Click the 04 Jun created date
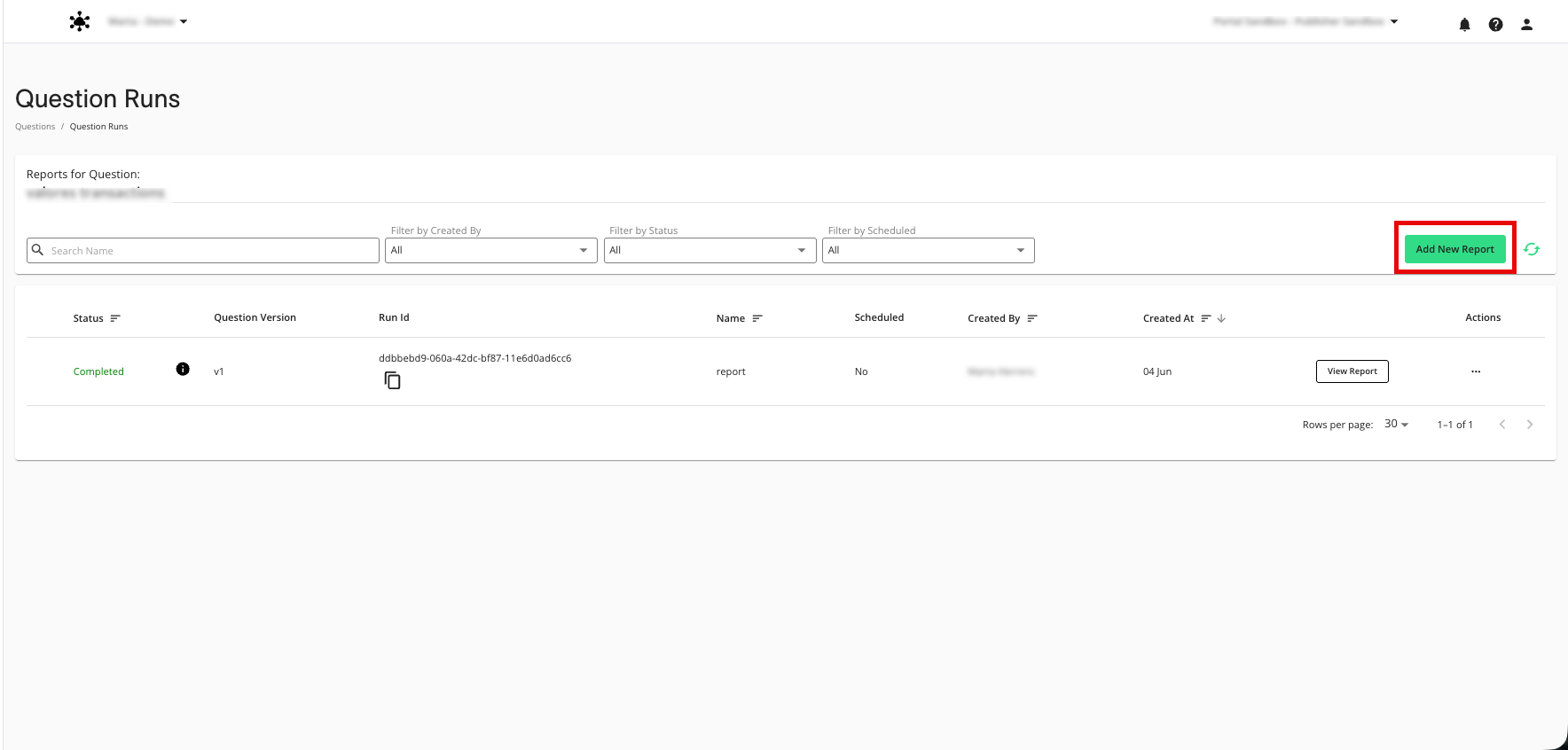Viewport: 1568px width, 750px height. pyautogui.click(x=1157, y=371)
